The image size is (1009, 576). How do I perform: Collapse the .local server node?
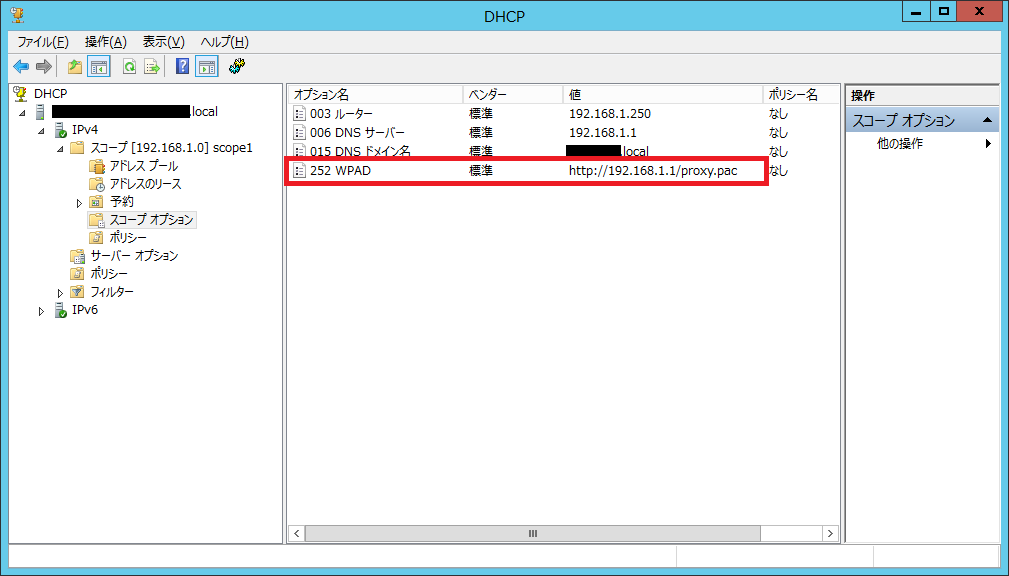tap(23, 113)
